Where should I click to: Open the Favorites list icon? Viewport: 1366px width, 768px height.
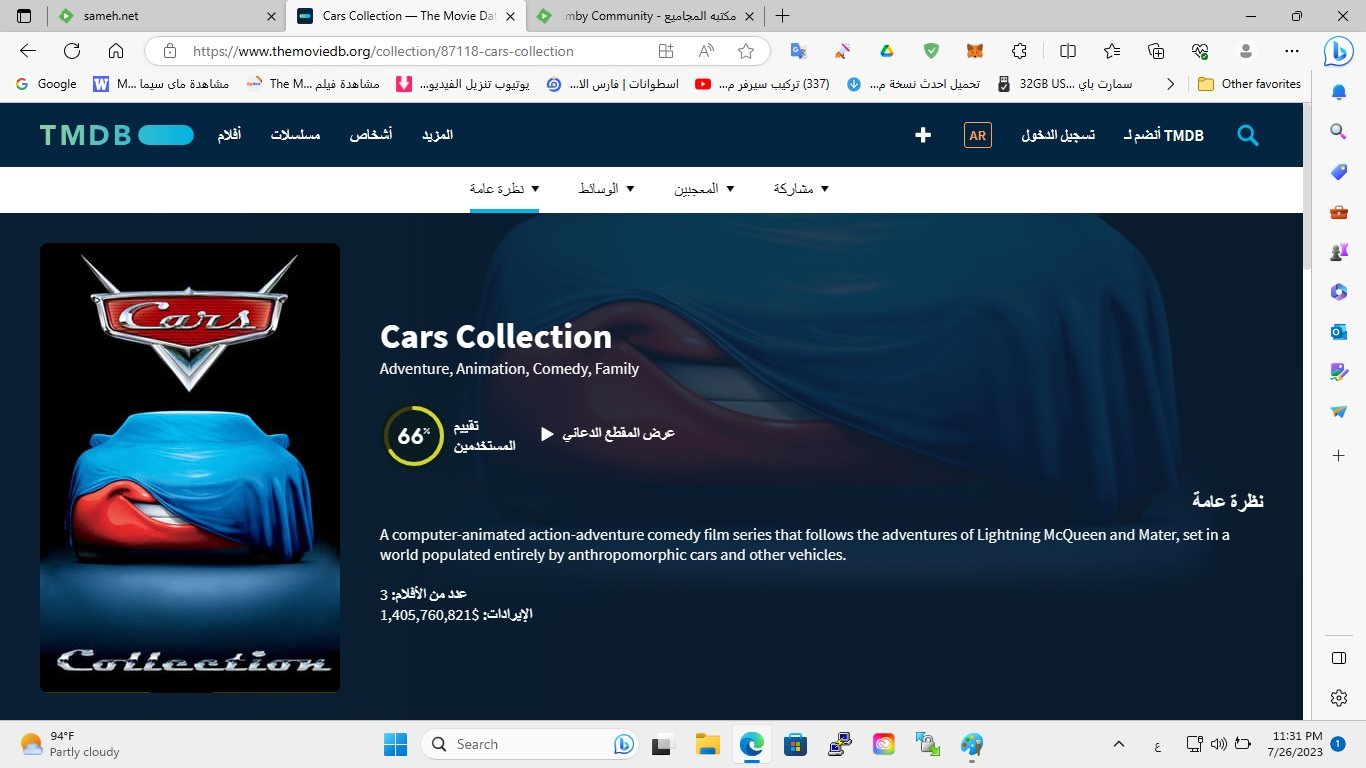click(x=1112, y=51)
